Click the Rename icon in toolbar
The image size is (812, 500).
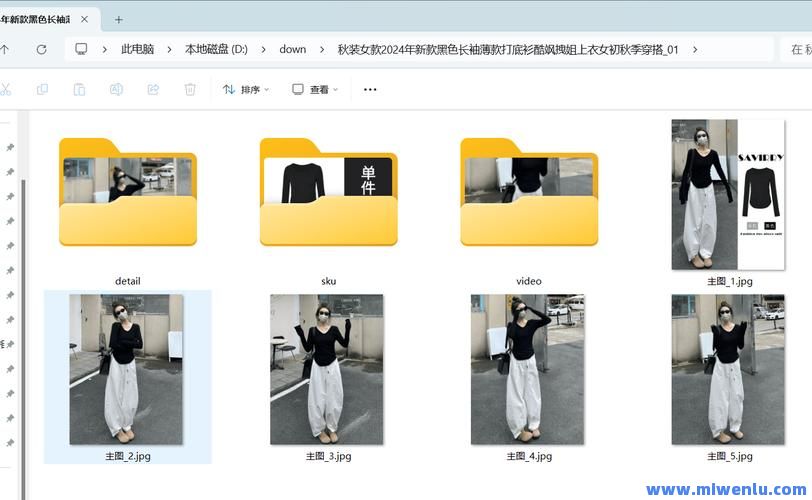click(116, 89)
